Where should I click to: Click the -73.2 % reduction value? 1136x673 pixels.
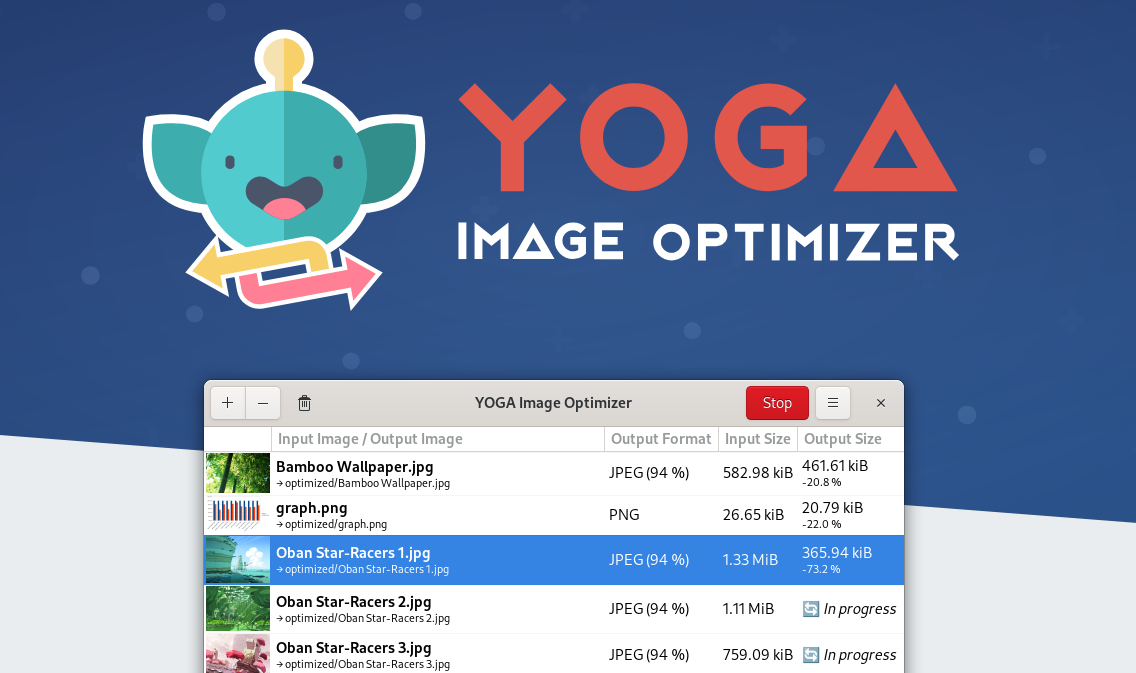click(821, 569)
